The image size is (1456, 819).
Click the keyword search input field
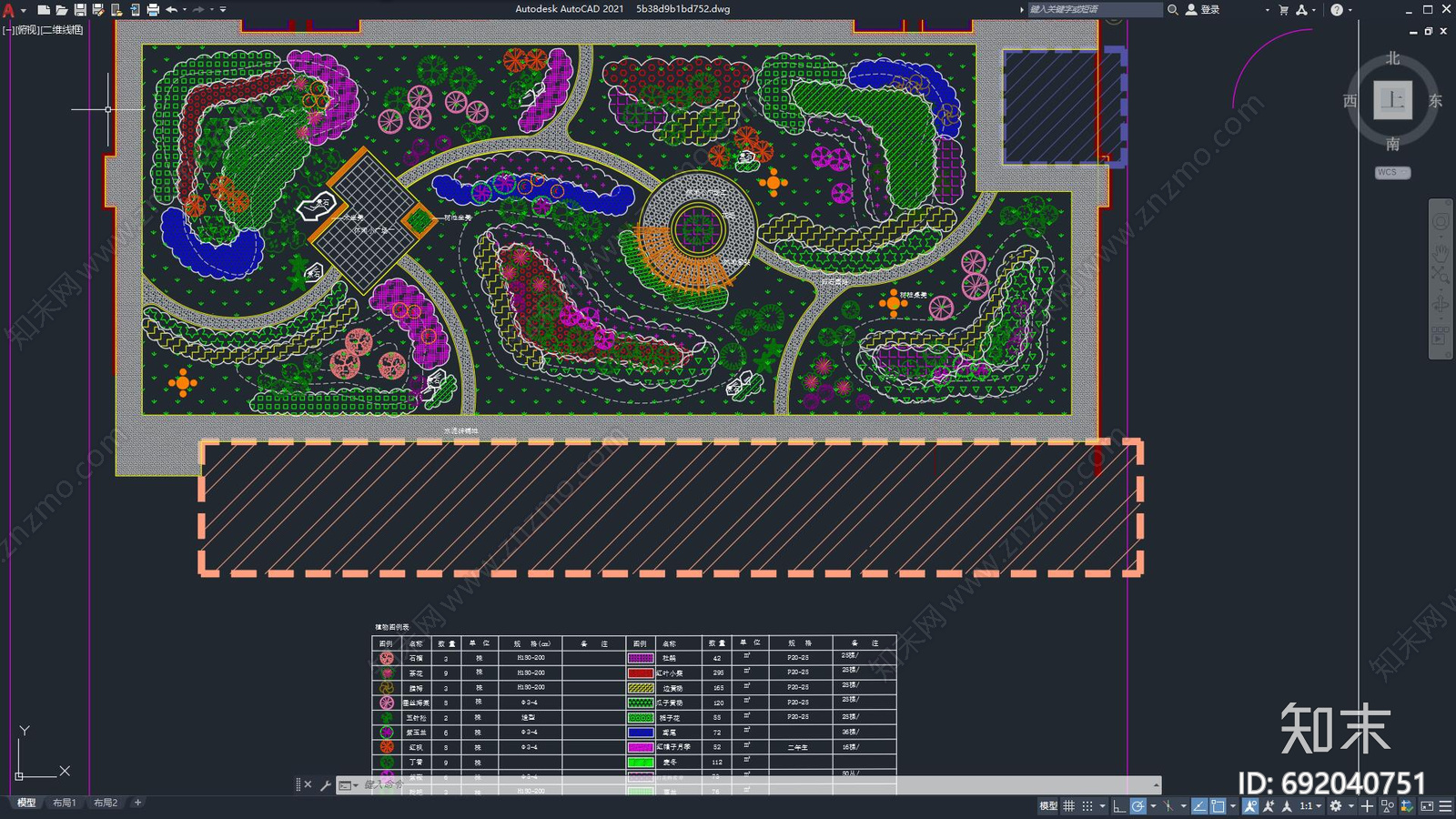[x=1094, y=10]
